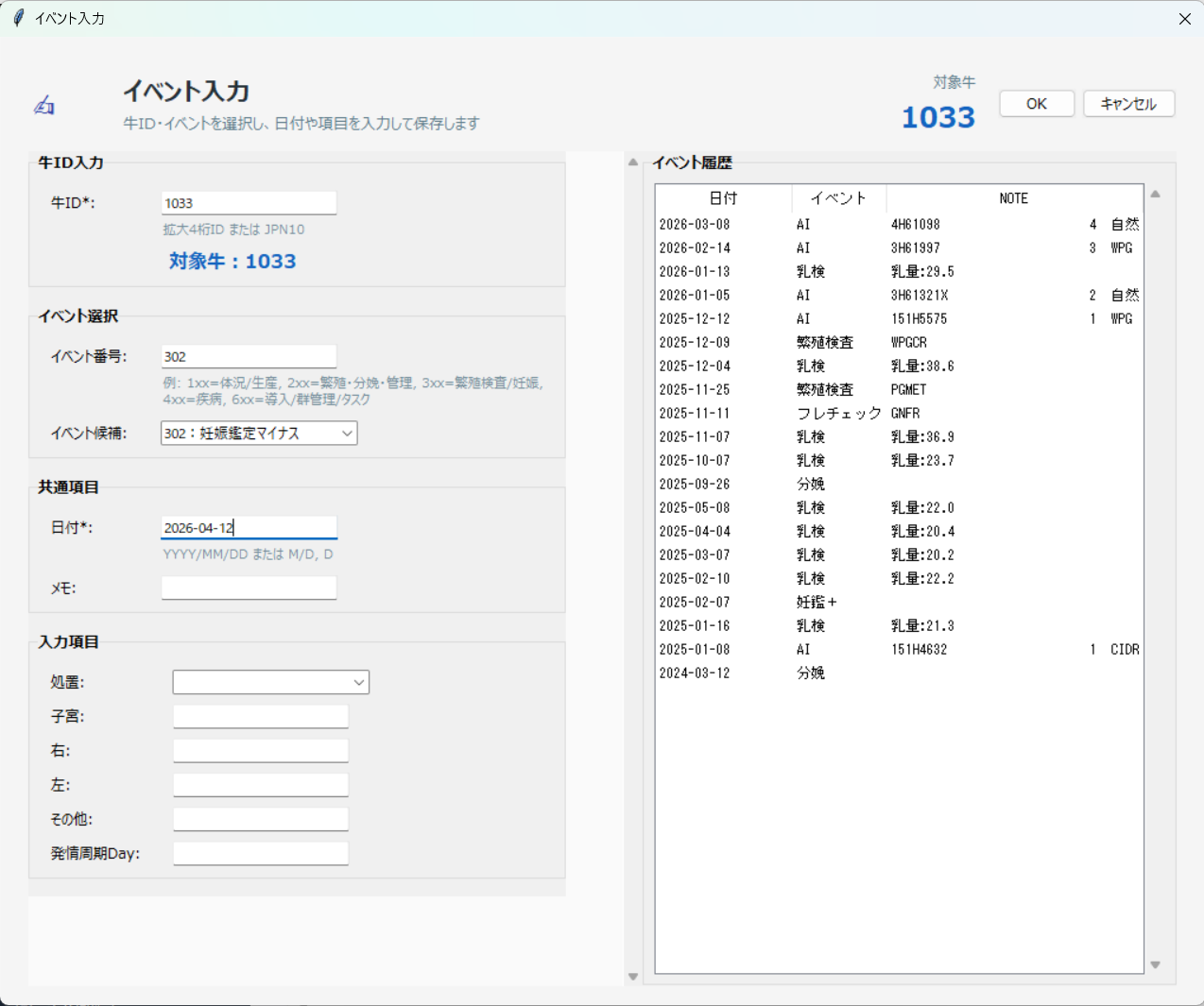Click the feather icon in title bar
The image size is (1204, 1006).
point(18,18)
